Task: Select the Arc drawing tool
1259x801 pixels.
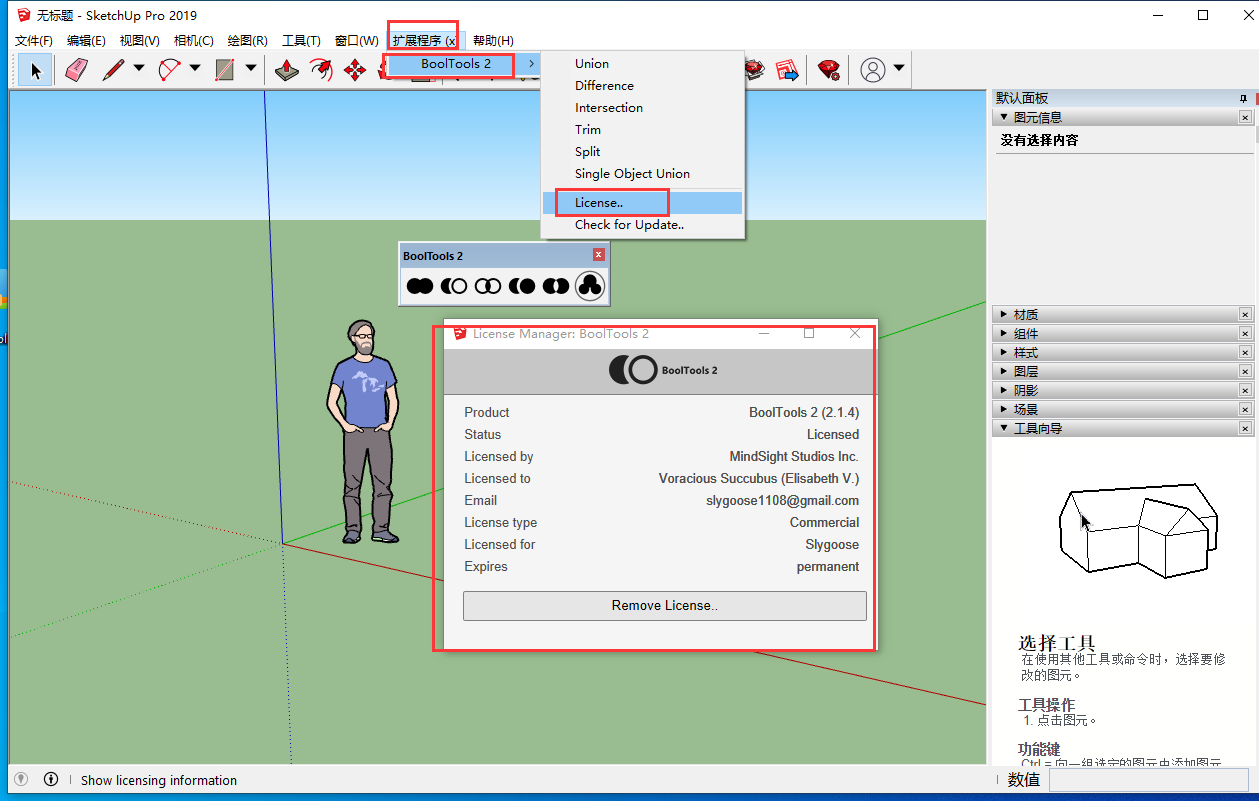Action: pyautogui.click(x=169, y=70)
